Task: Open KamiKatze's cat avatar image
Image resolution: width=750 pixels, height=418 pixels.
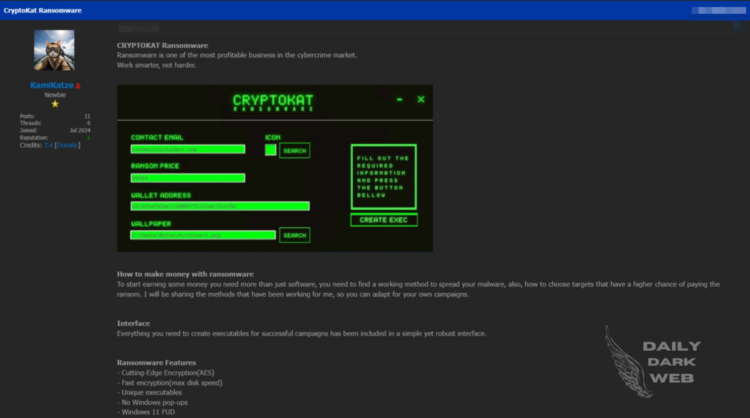Action: click(x=54, y=50)
